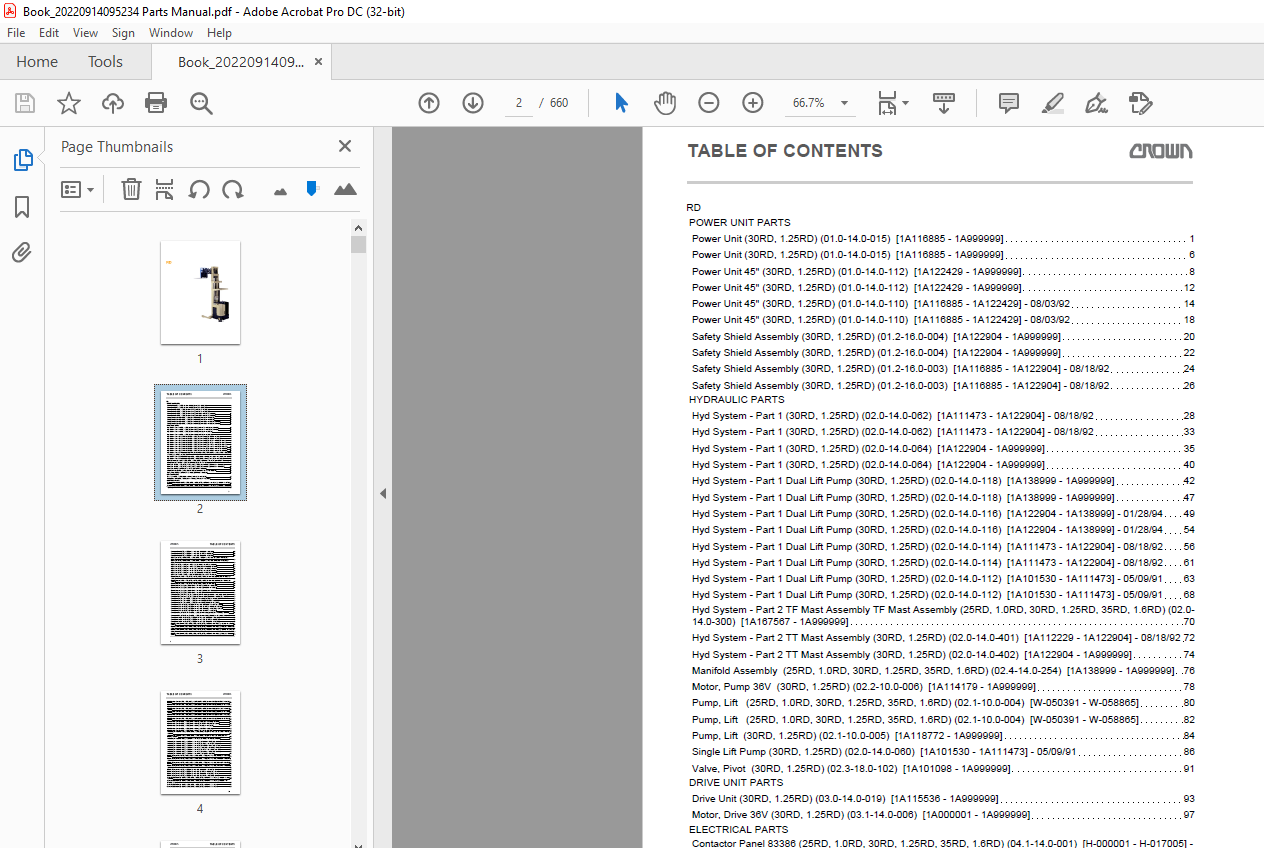Screen dimensions: 1264x848
Task: Click the Save file icon
Action: coord(25,103)
